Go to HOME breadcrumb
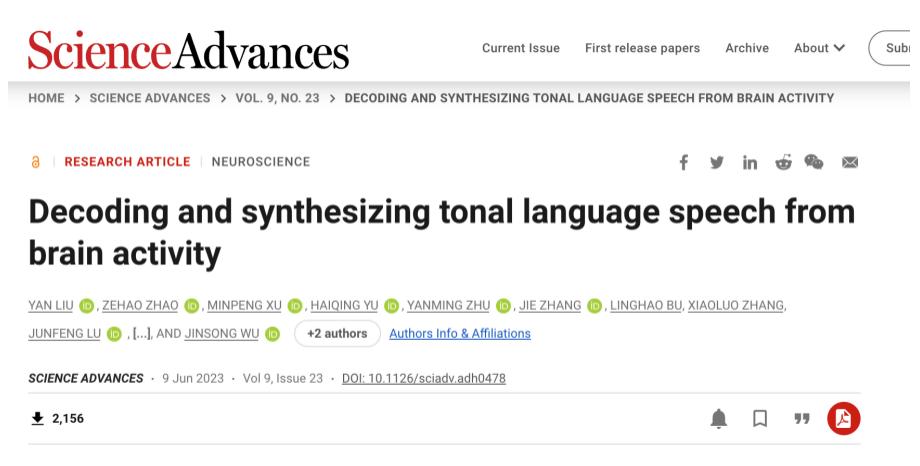Viewport: 920px width, 466px height. [x=46, y=98]
